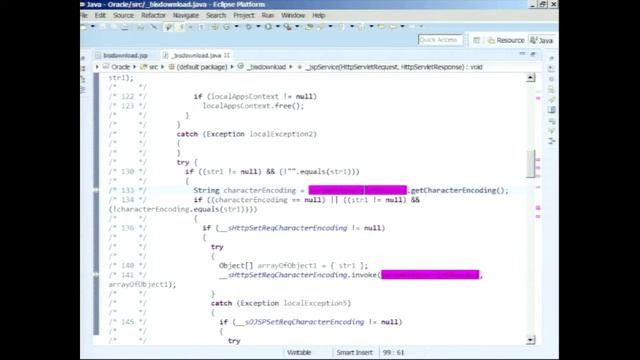Expand breadcrumb arrow before src
This screenshot has height=360, width=640.
[x=134, y=67]
